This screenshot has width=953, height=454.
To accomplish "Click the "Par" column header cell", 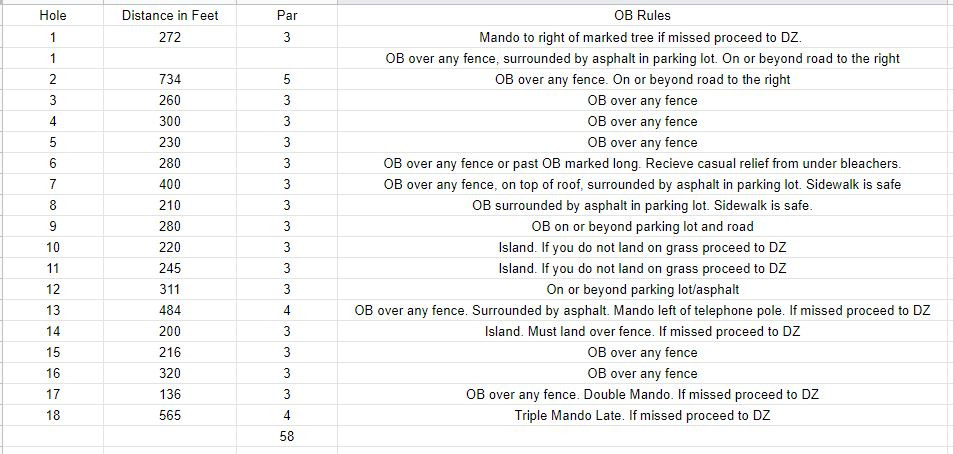I will point(287,16).
